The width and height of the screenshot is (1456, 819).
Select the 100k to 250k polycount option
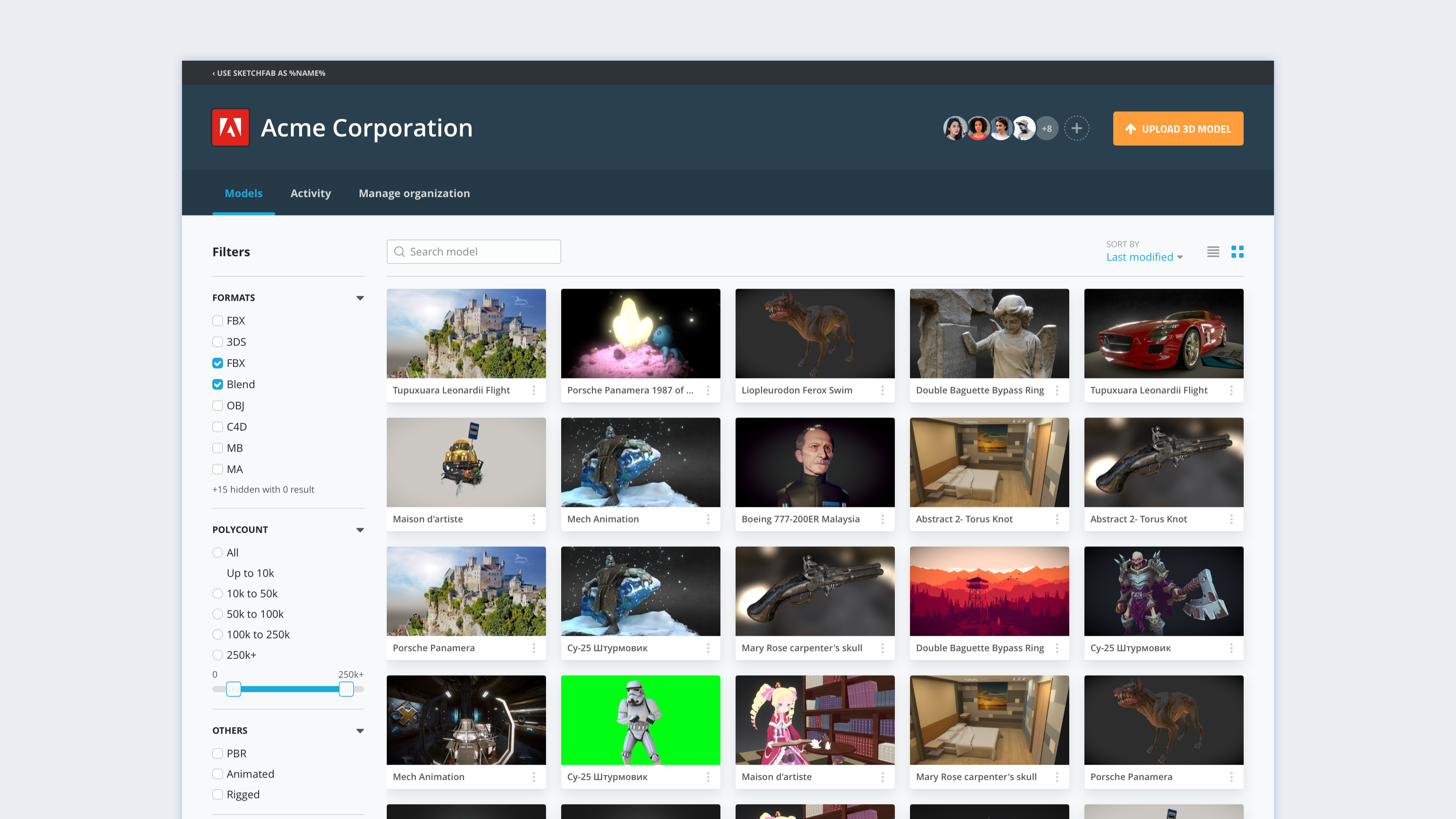point(217,634)
